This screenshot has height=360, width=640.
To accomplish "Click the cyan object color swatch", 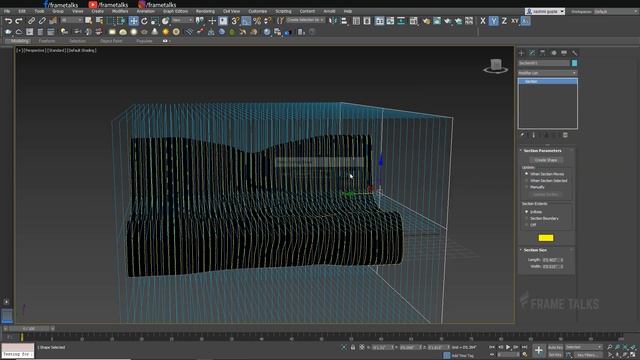I will pos(574,63).
